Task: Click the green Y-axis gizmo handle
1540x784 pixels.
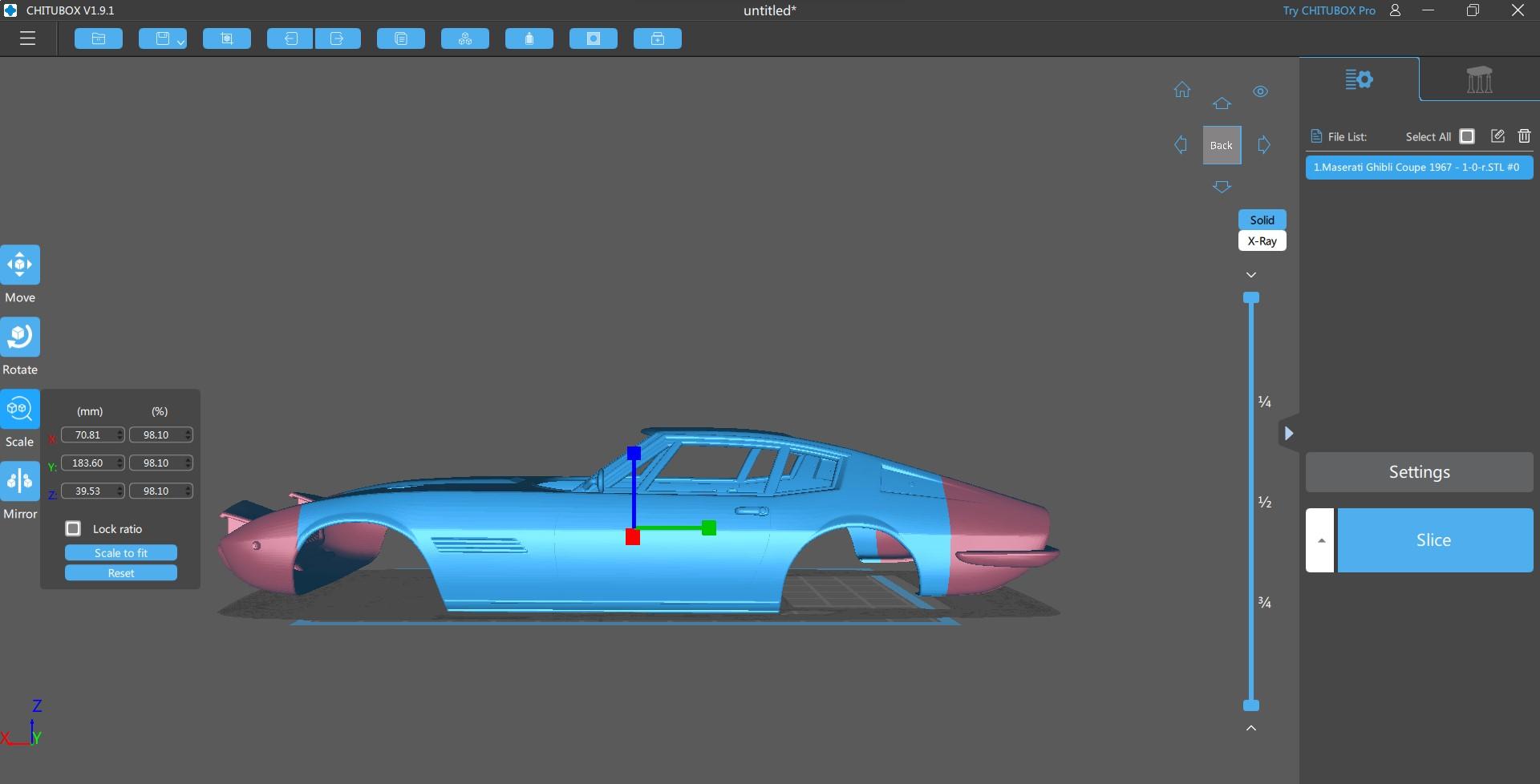Action: (x=709, y=528)
